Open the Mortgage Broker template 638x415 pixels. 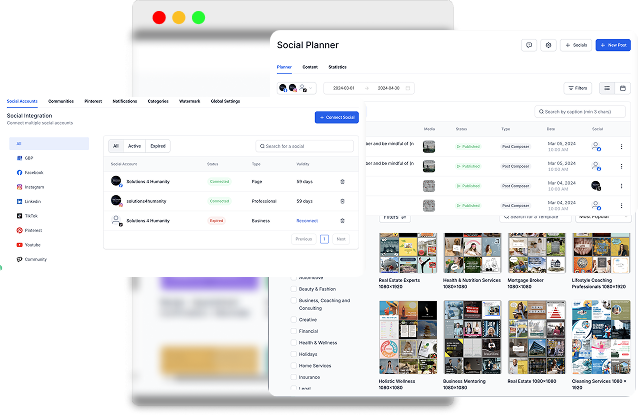536,253
